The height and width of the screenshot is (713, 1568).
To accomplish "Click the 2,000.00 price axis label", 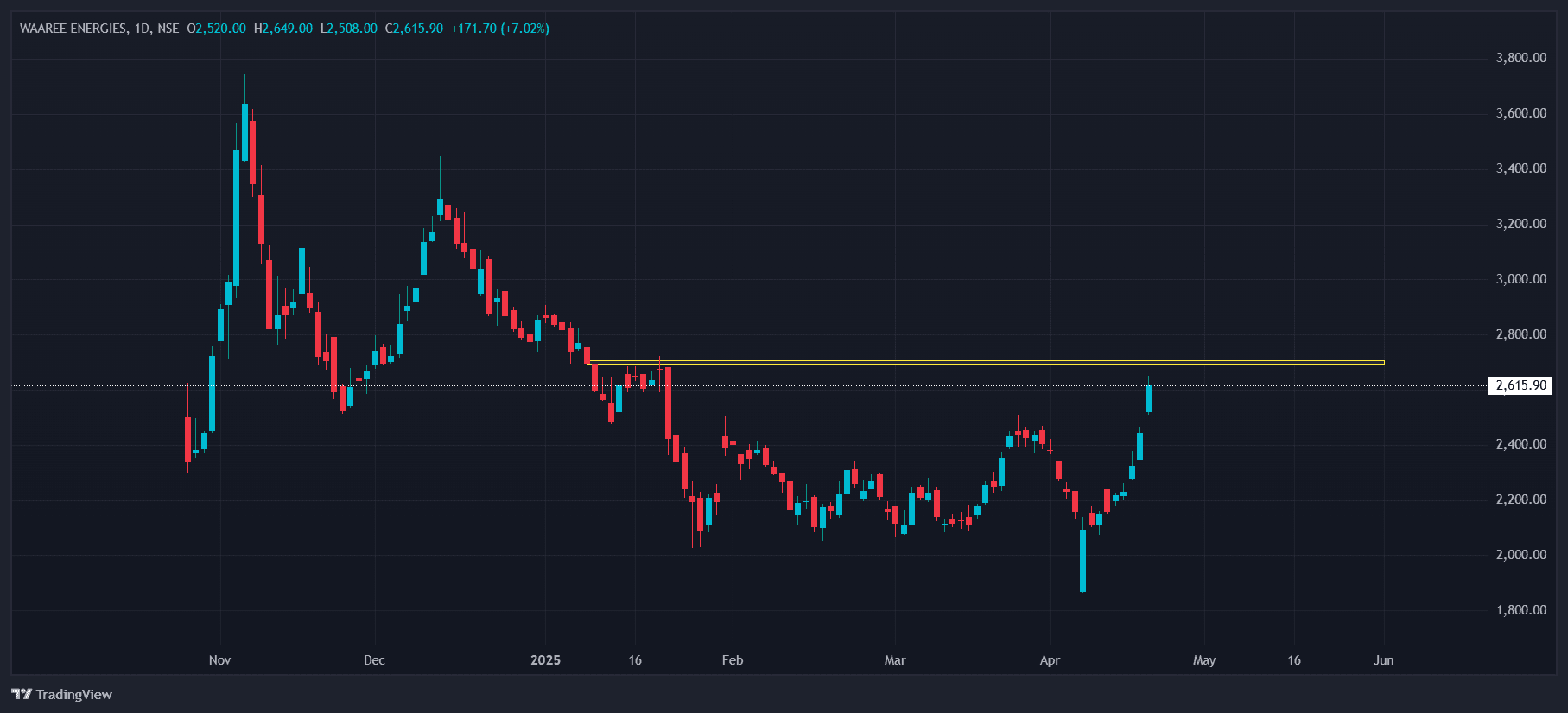I will 1521,555.
